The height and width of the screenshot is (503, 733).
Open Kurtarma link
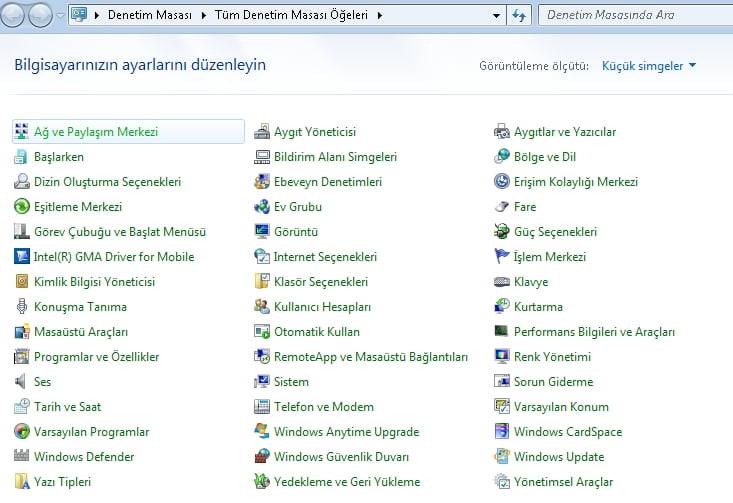(x=538, y=307)
